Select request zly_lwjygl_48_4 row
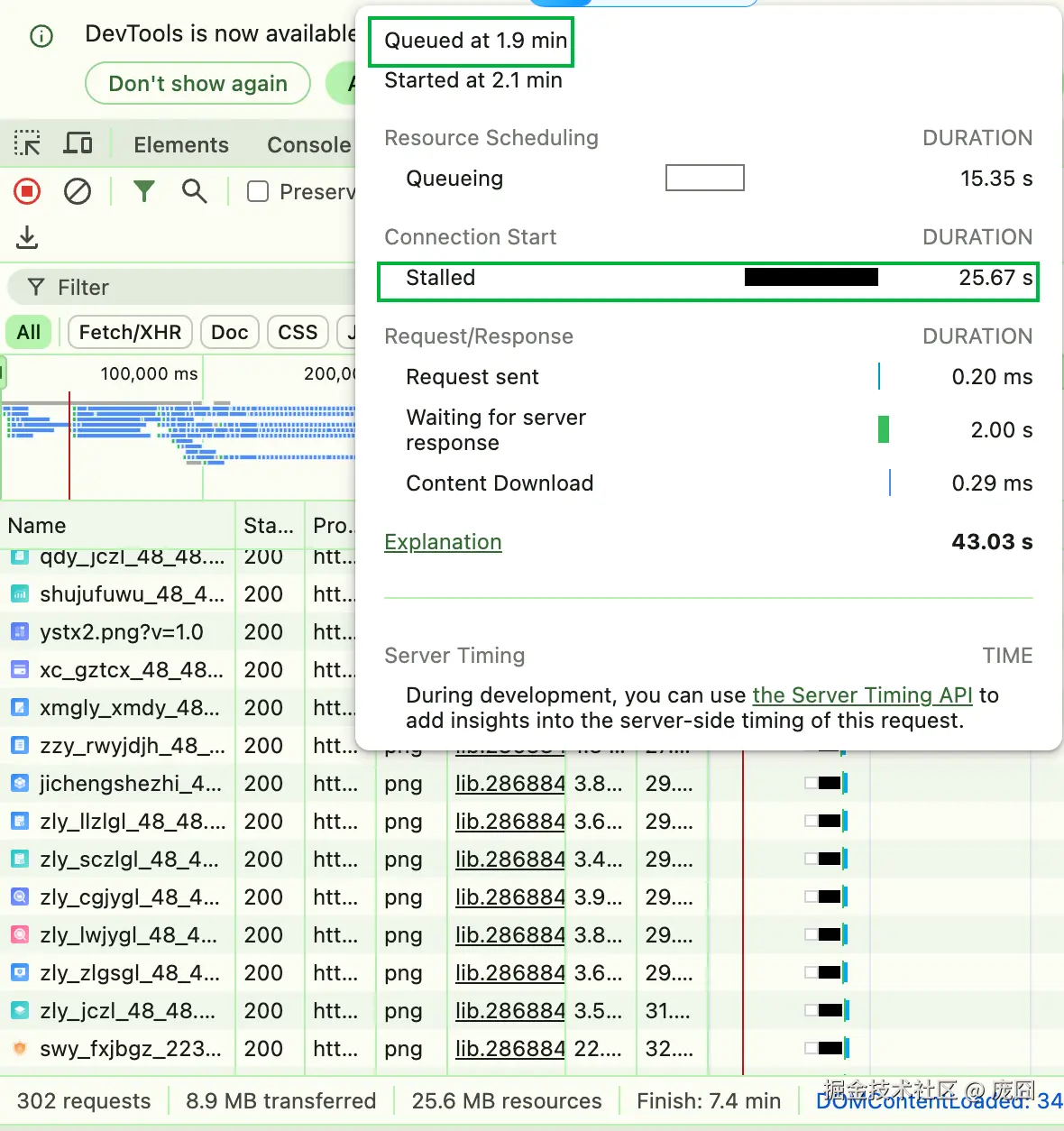 pyautogui.click(x=532, y=935)
